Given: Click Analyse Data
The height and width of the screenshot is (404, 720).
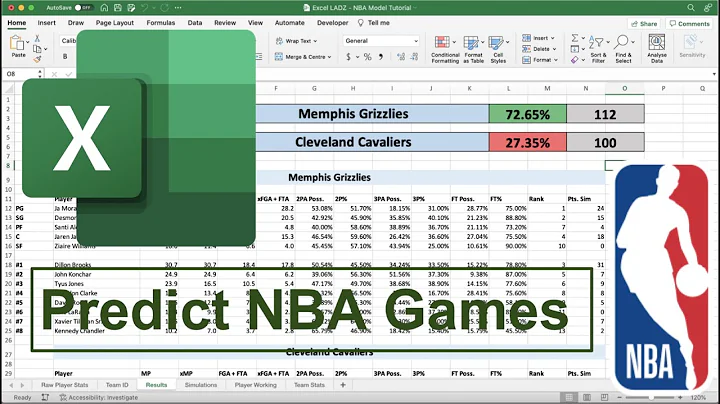Looking at the screenshot, I should [x=657, y=49].
